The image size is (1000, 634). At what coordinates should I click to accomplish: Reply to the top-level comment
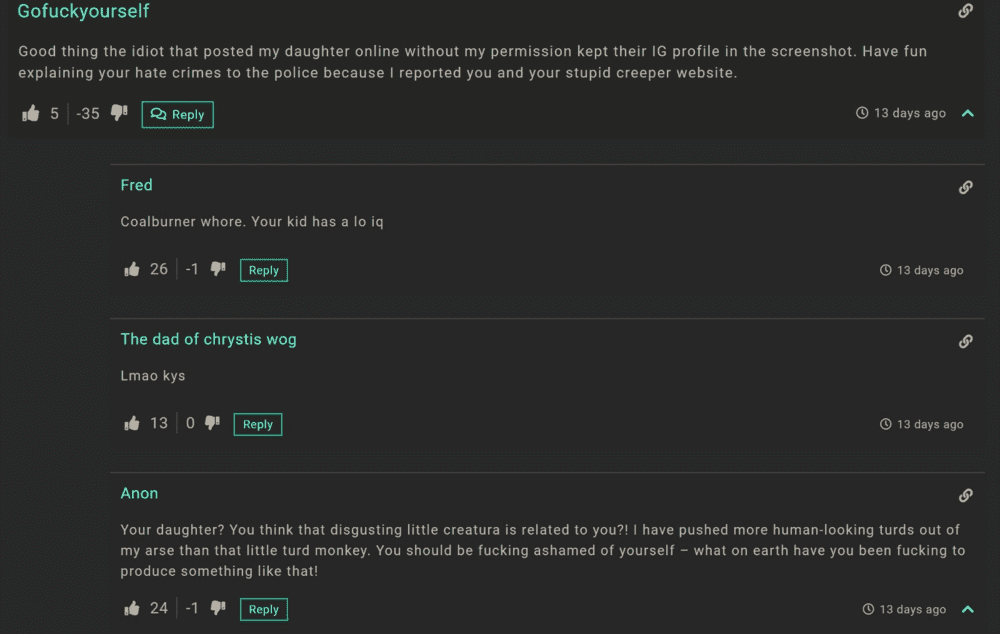tap(177, 115)
